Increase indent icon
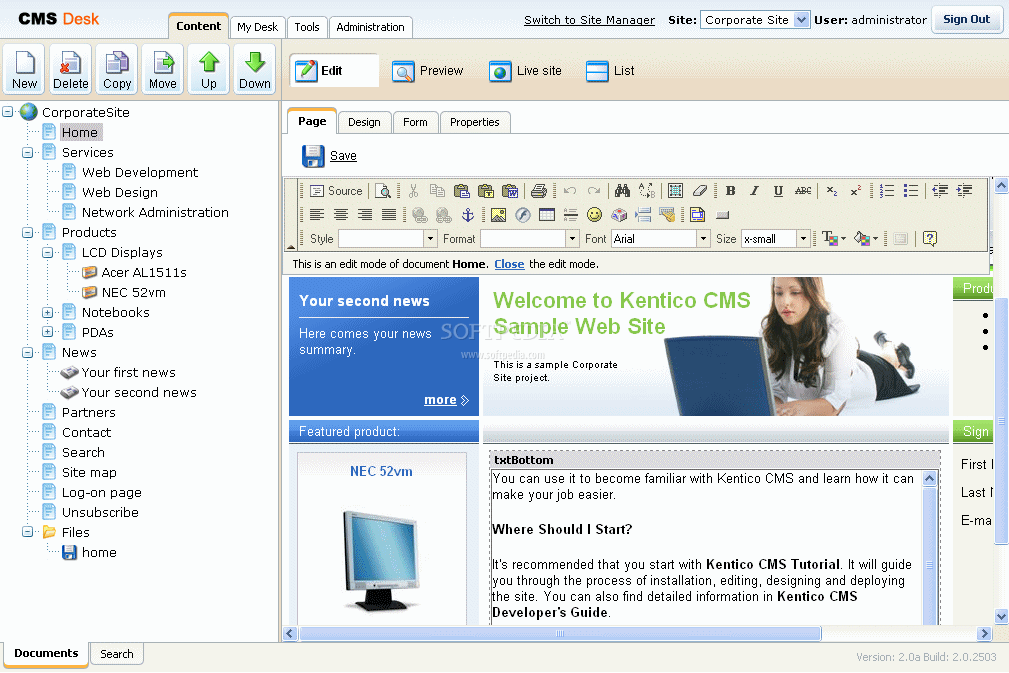The height and width of the screenshot is (673, 1009). click(964, 191)
